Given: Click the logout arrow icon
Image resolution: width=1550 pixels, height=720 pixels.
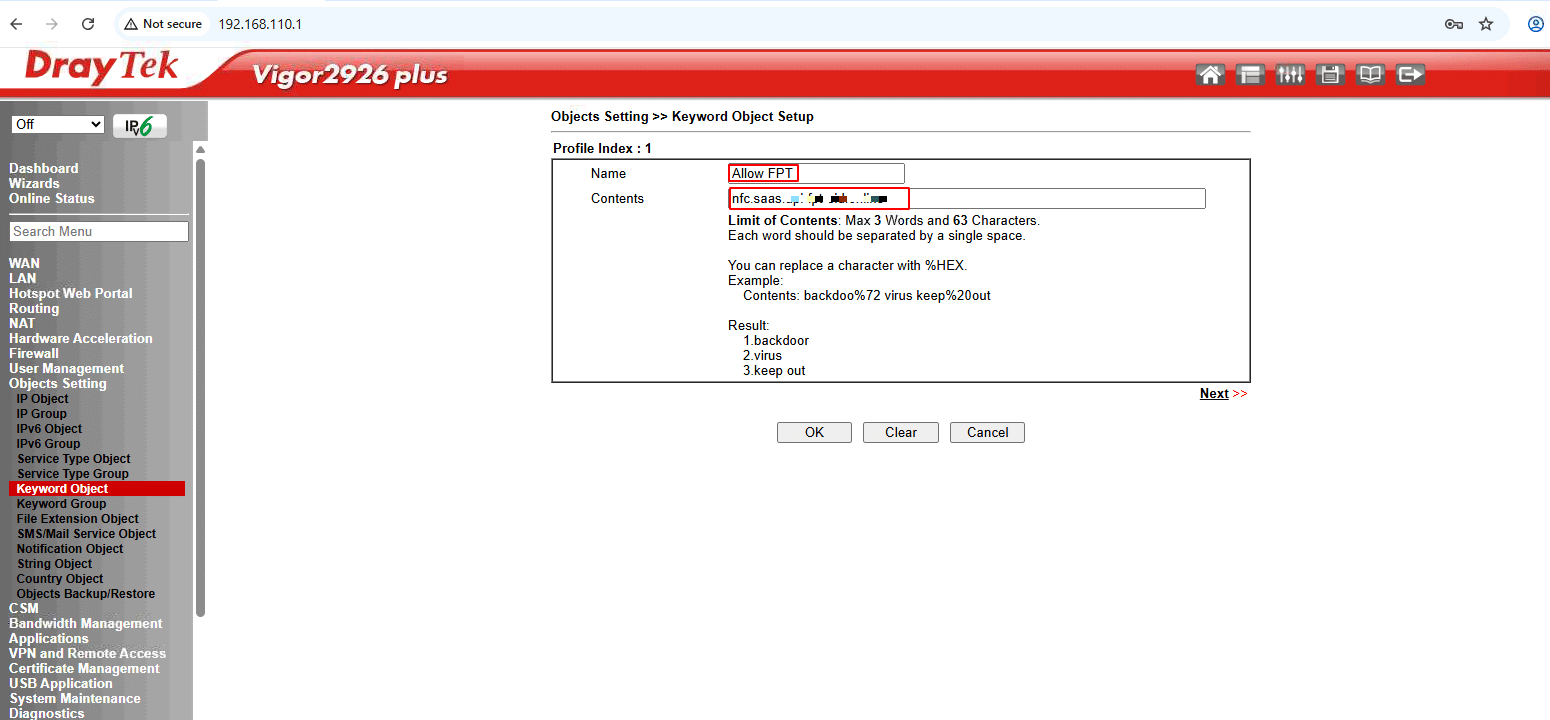Looking at the screenshot, I should [1410, 75].
